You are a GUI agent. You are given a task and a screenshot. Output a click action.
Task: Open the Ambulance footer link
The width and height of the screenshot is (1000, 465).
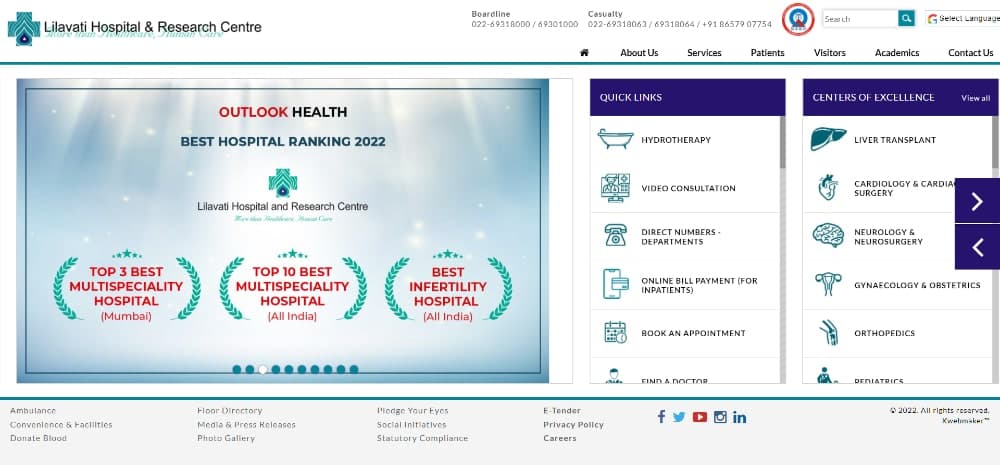coord(33,411)
